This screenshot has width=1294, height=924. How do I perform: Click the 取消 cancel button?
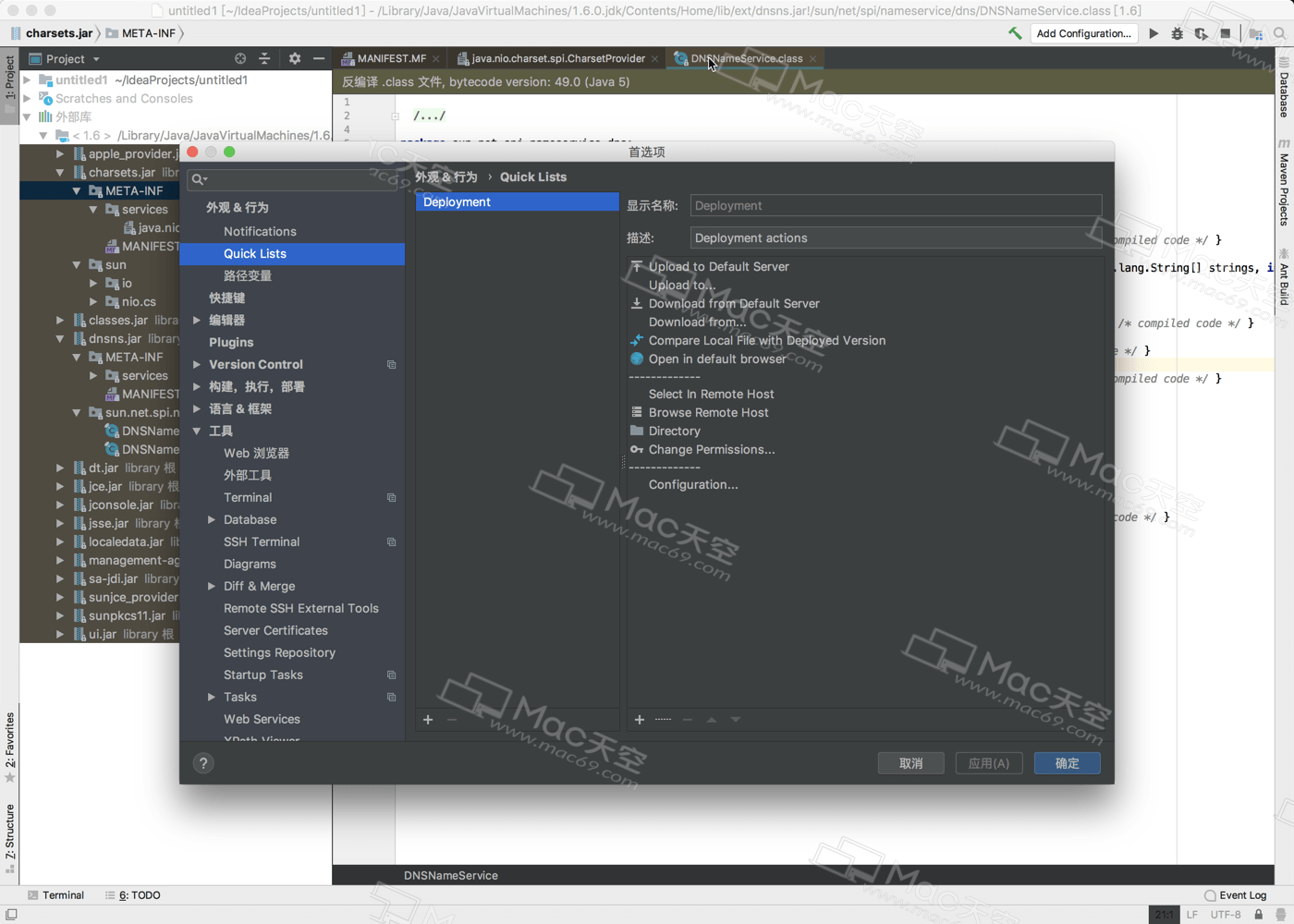pos(911,763)
